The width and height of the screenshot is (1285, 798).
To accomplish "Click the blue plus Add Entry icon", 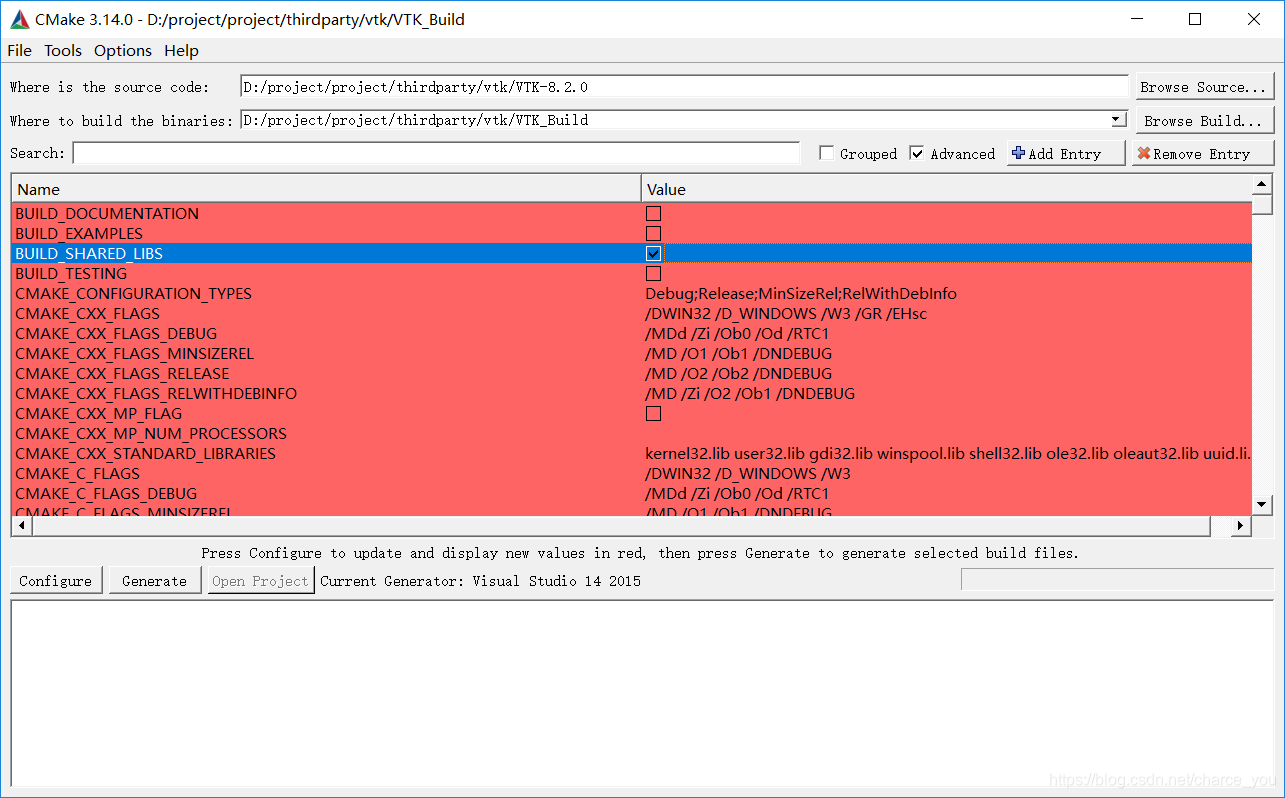I will click(1018, 153).
